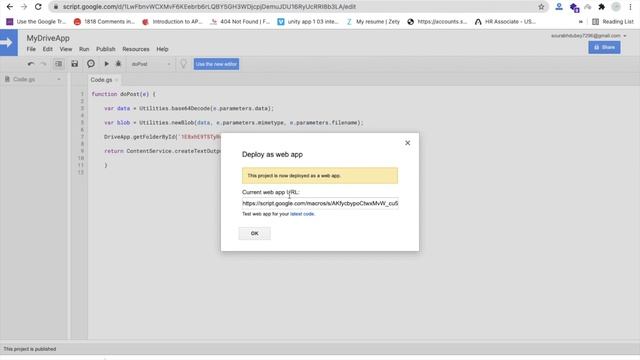Open 'HR Associate - US...' bookmark
The image size is (640, 360).
click(x=505, y=22)
